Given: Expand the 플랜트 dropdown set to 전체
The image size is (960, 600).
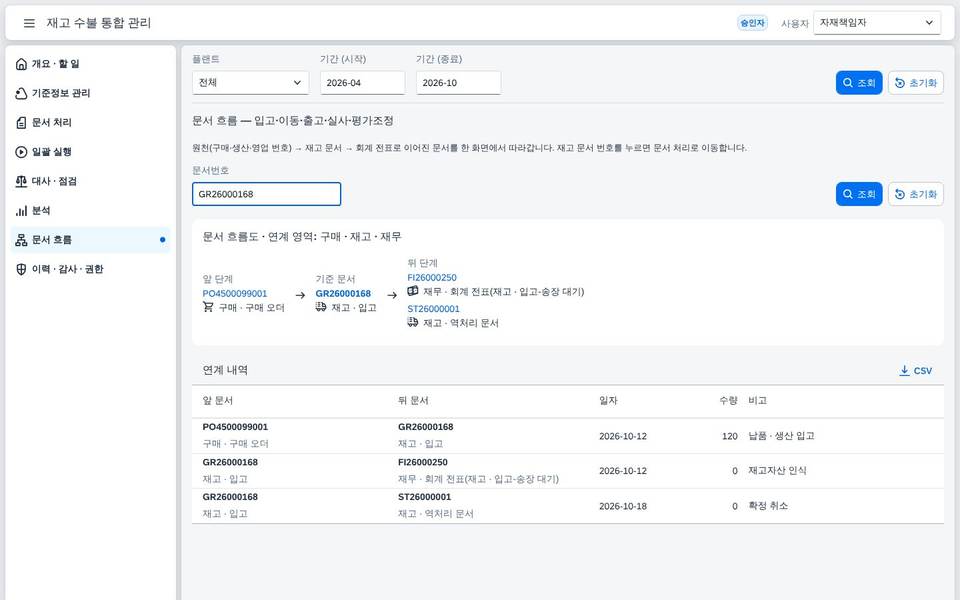Looking at the screenshot, I should pos(250,83).
